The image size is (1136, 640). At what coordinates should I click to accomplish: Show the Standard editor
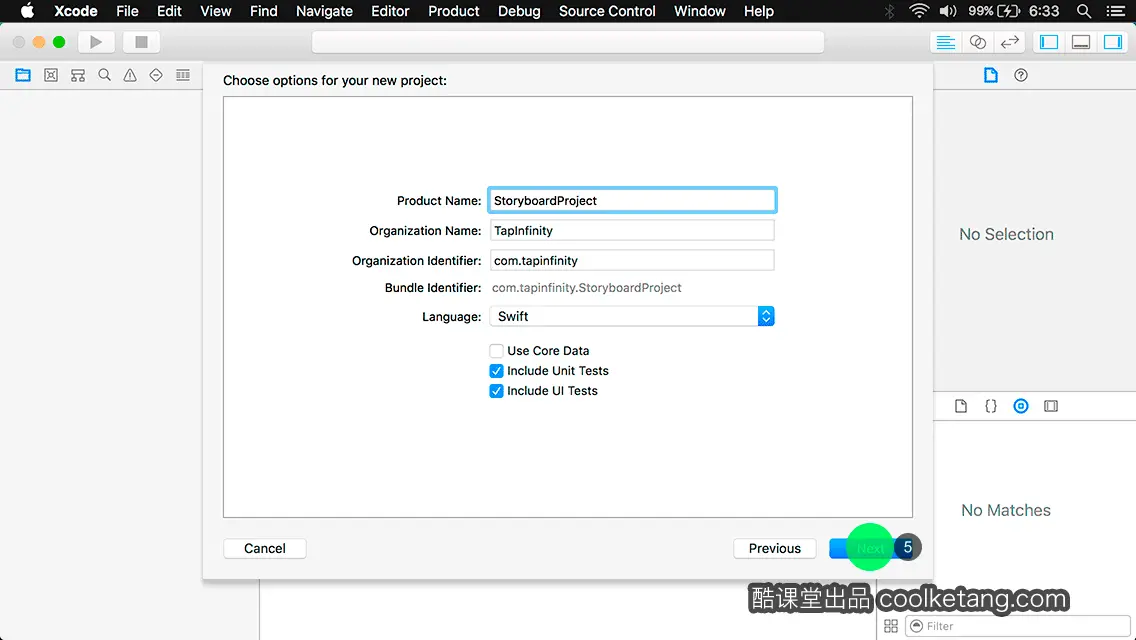[x=945, y=42]
